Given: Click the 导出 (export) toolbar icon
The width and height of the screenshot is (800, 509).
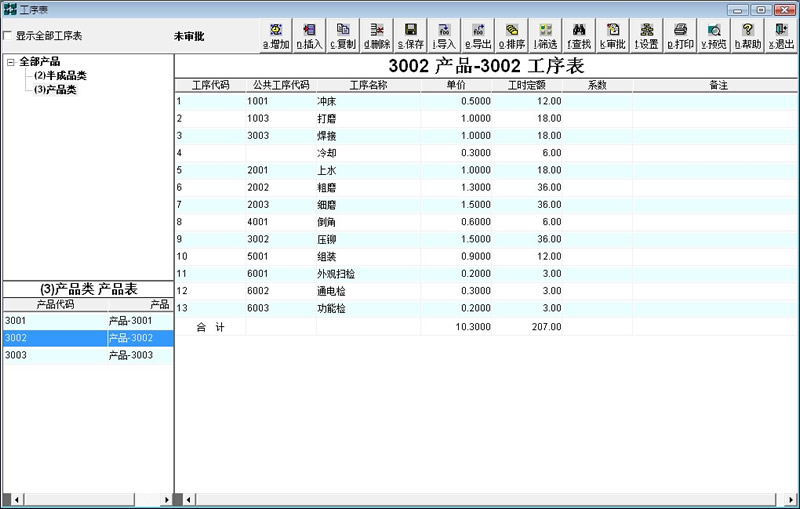Looking at the screenshot, I should pyautogui.click(x=478, y=36).
